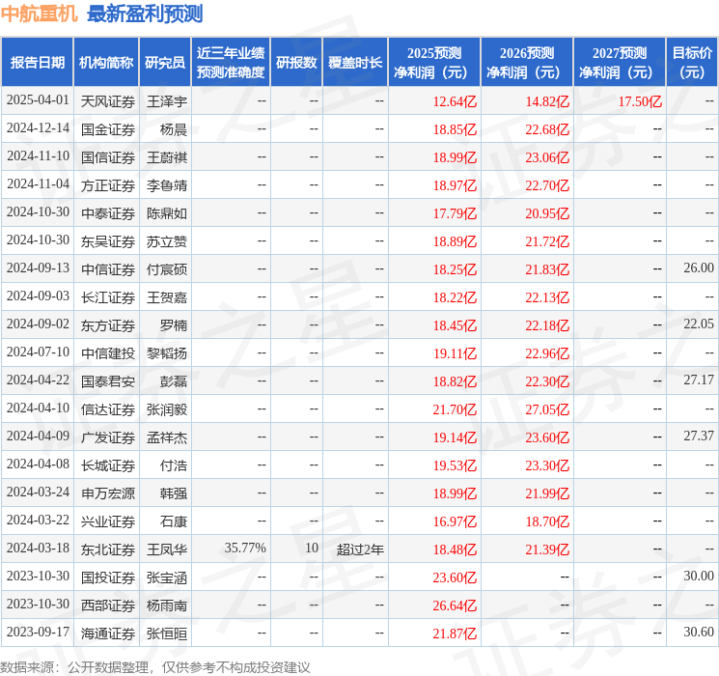Select the 机构简称 column header

point(106,62)
